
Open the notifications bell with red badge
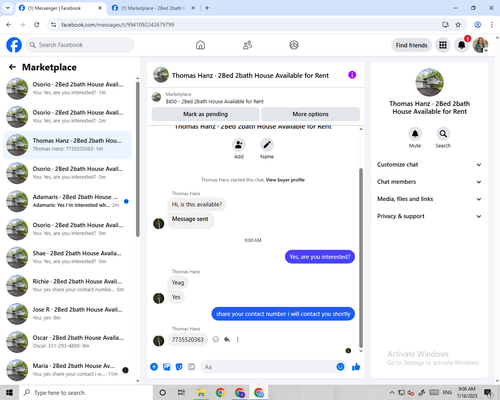pyautogui.click(x=462, y=45)
